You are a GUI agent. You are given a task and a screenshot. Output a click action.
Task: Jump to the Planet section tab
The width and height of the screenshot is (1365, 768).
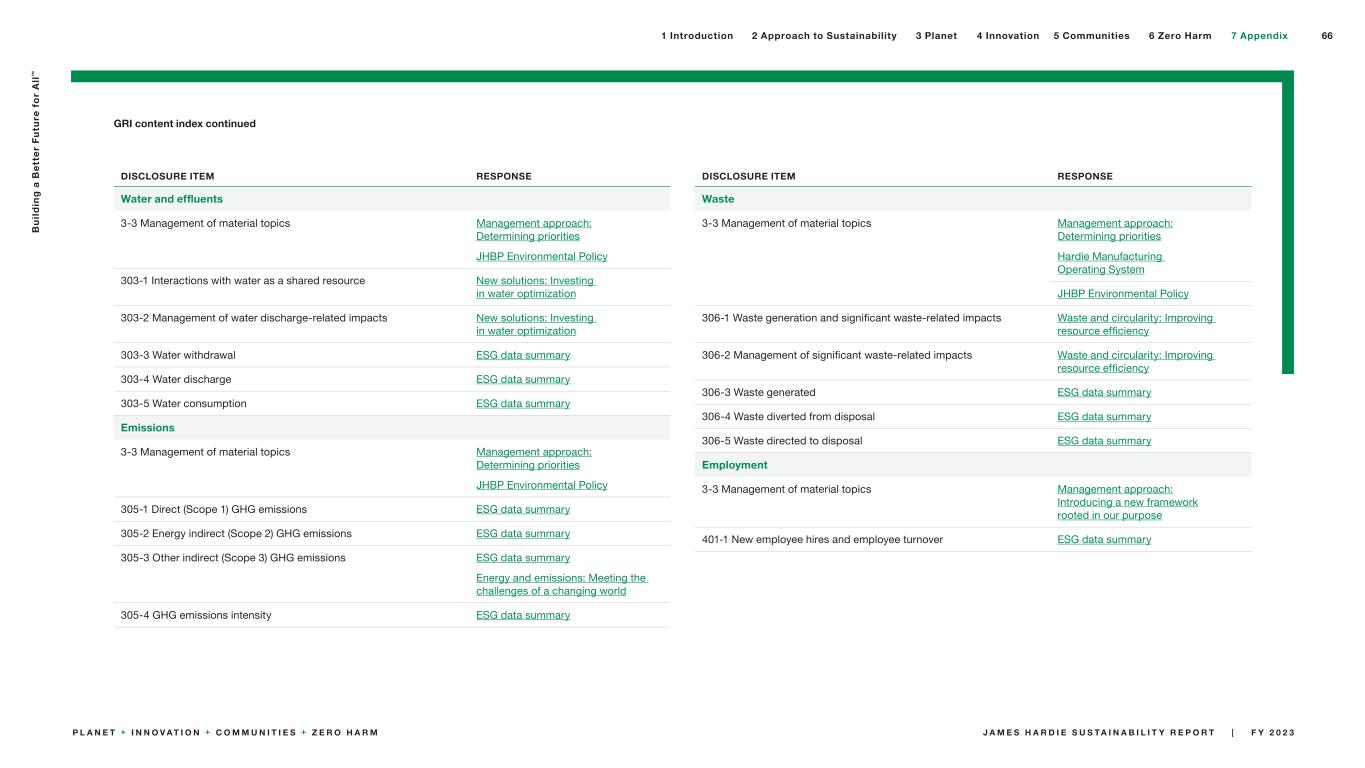pyautogui.click(x=936, y=36)
